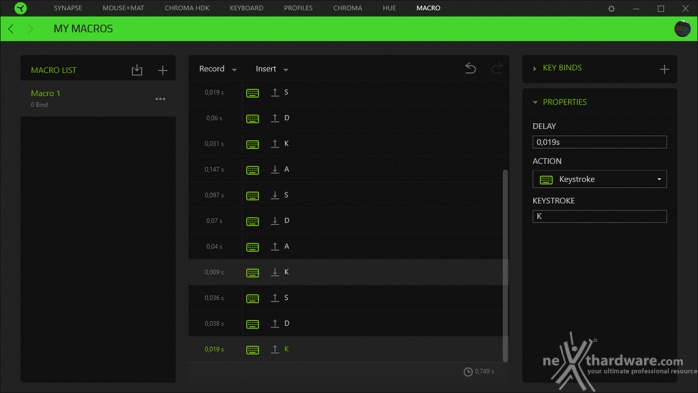This screenshot has width=698, height=393.
Task: Open settings gear icon
Action: pos(611,8)
